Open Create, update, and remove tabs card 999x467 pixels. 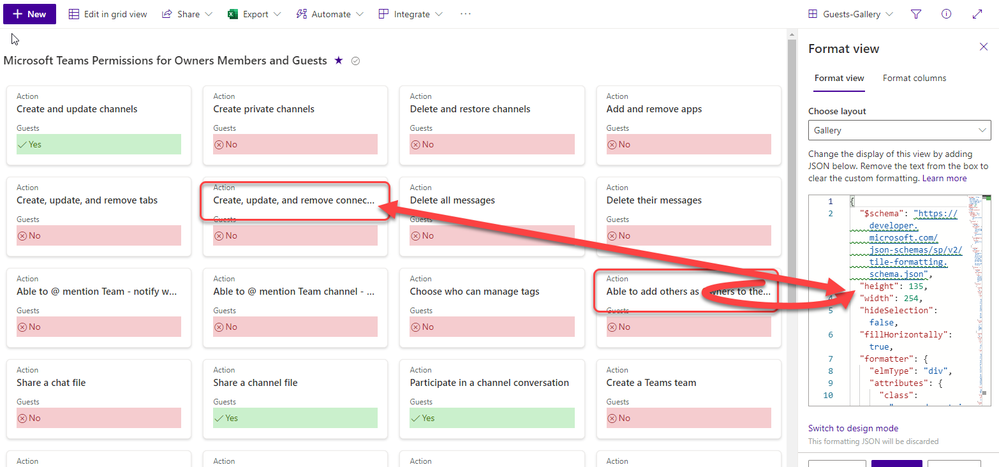click(99, 217)
